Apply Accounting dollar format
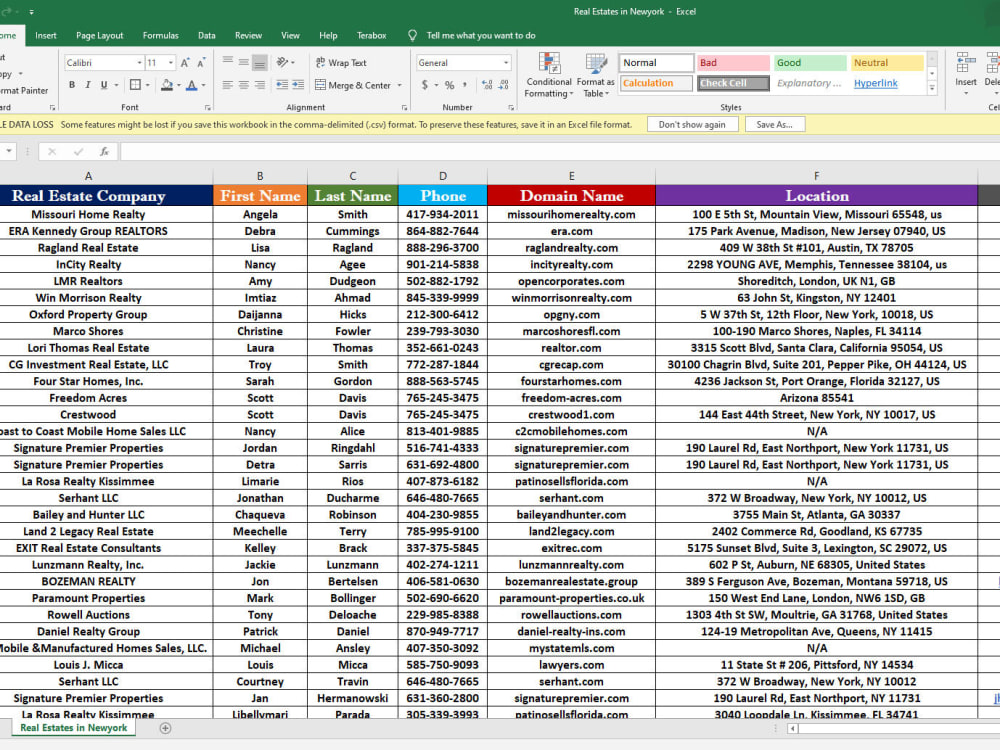Screen dimensions: 1000x750 tap(425, 85)
